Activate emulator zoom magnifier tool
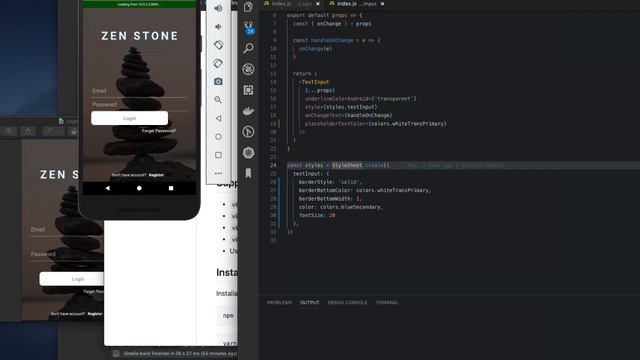The image size is (640, 360). (x=218, y=100)
